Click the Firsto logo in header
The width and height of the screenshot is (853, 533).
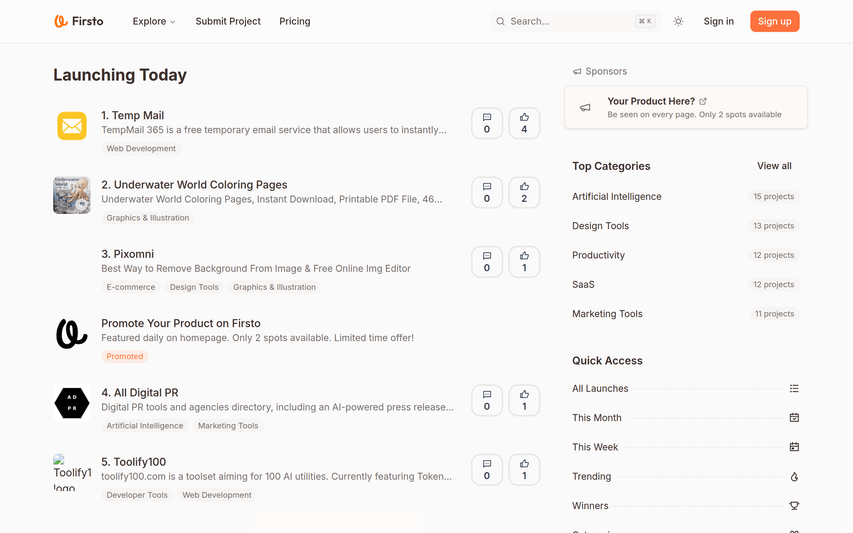(78, 21)
